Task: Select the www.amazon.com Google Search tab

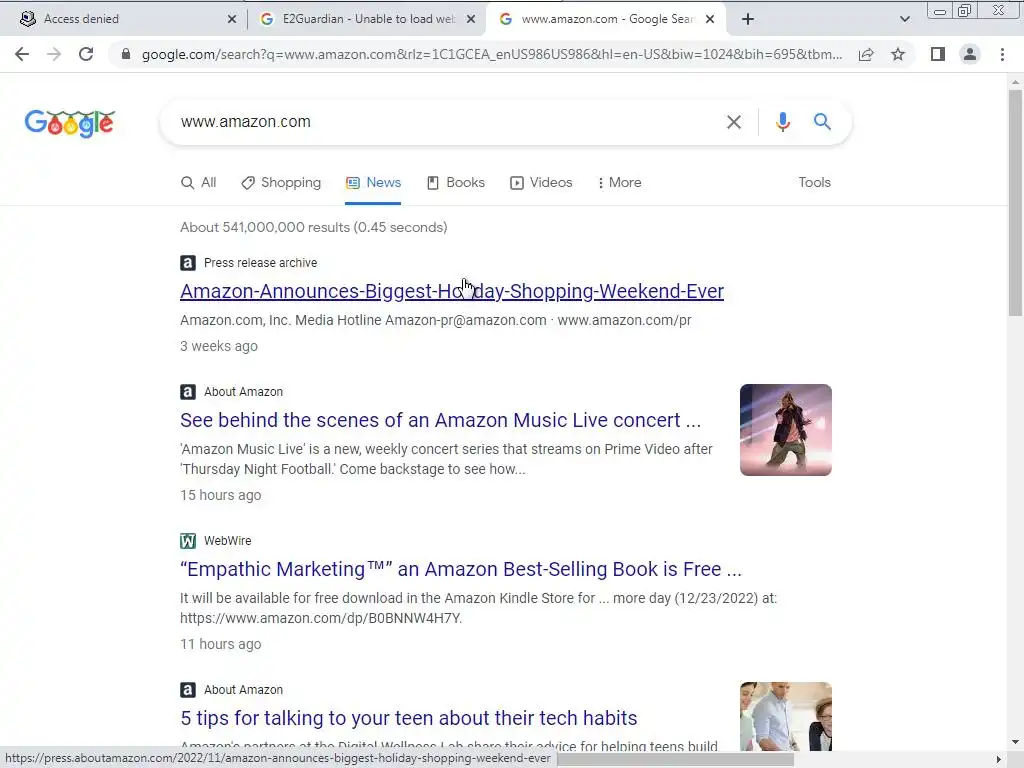Action: pos(607,19)
